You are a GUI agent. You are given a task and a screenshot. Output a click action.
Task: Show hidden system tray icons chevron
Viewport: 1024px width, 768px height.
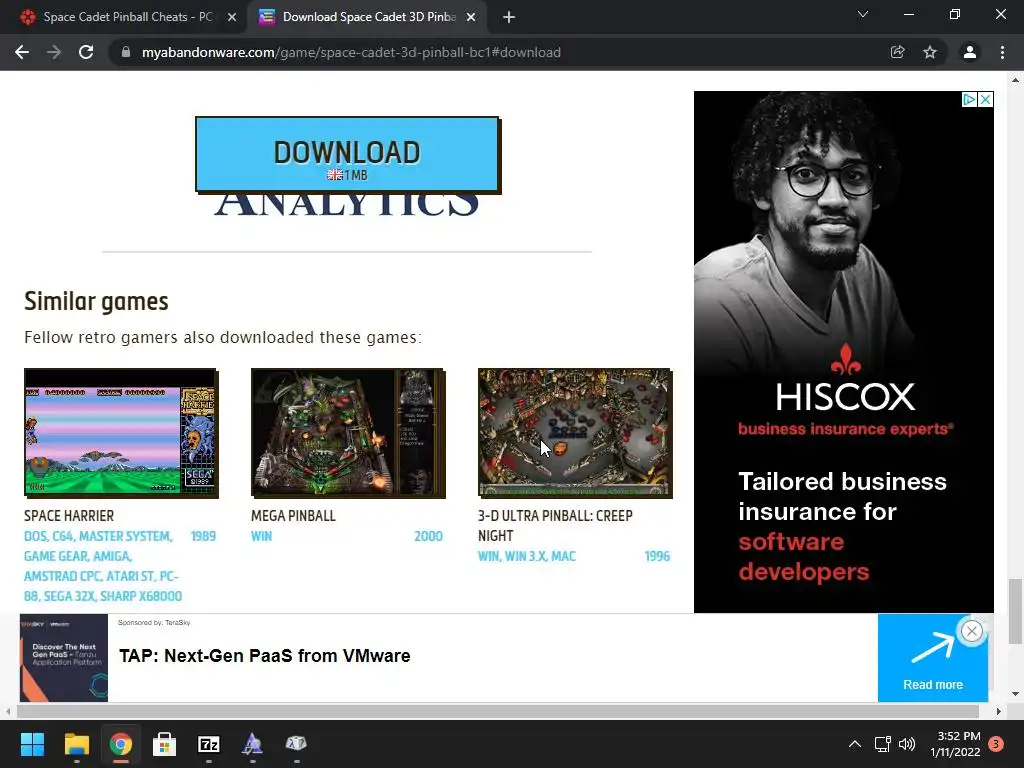pyautogui.click(x=855, y=744)
